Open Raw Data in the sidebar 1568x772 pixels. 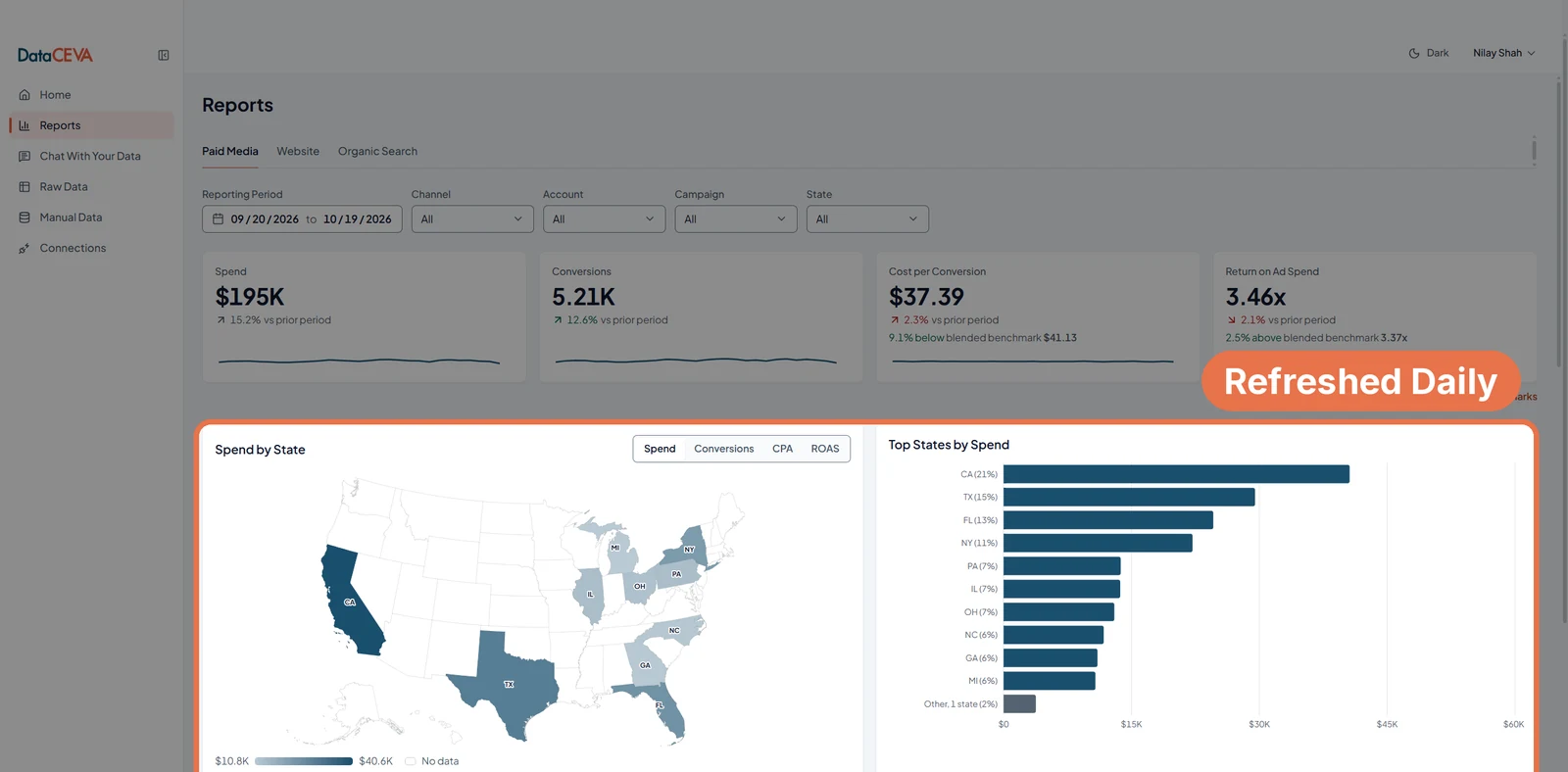pyautogui.click(x=91, y=187)
